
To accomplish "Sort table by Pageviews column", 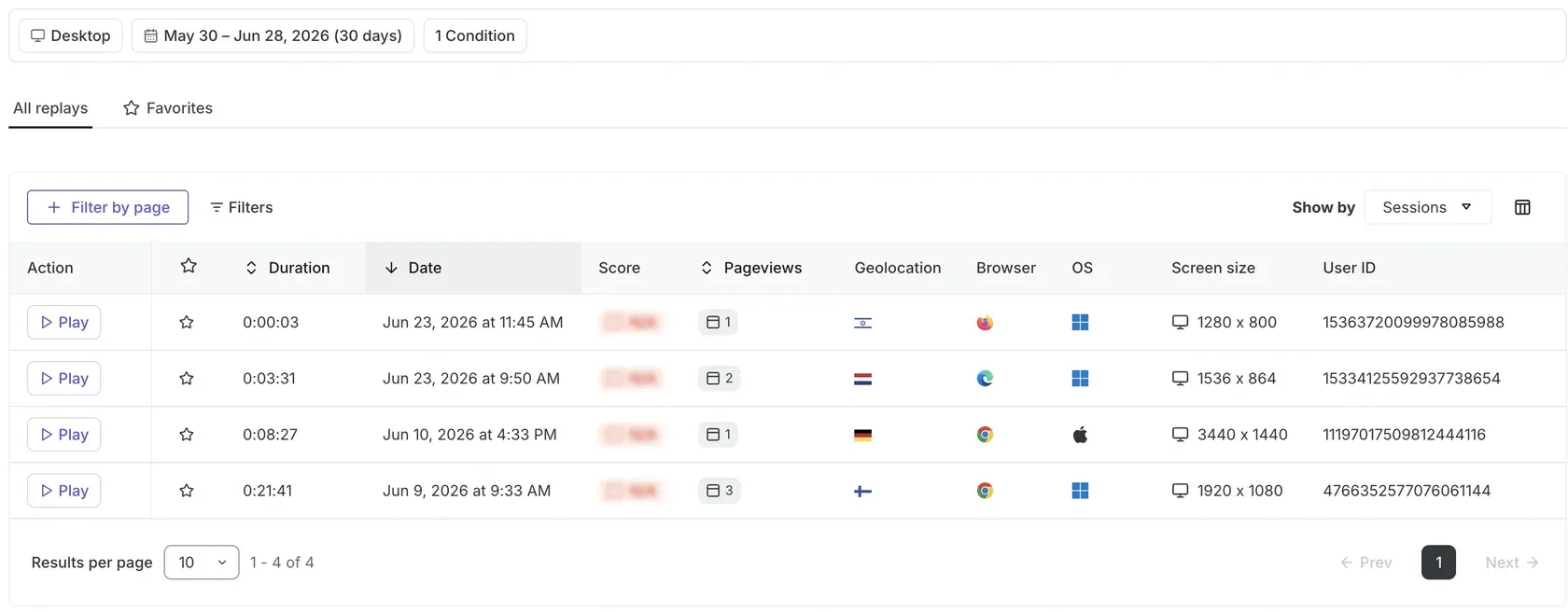I will [751, 268].
